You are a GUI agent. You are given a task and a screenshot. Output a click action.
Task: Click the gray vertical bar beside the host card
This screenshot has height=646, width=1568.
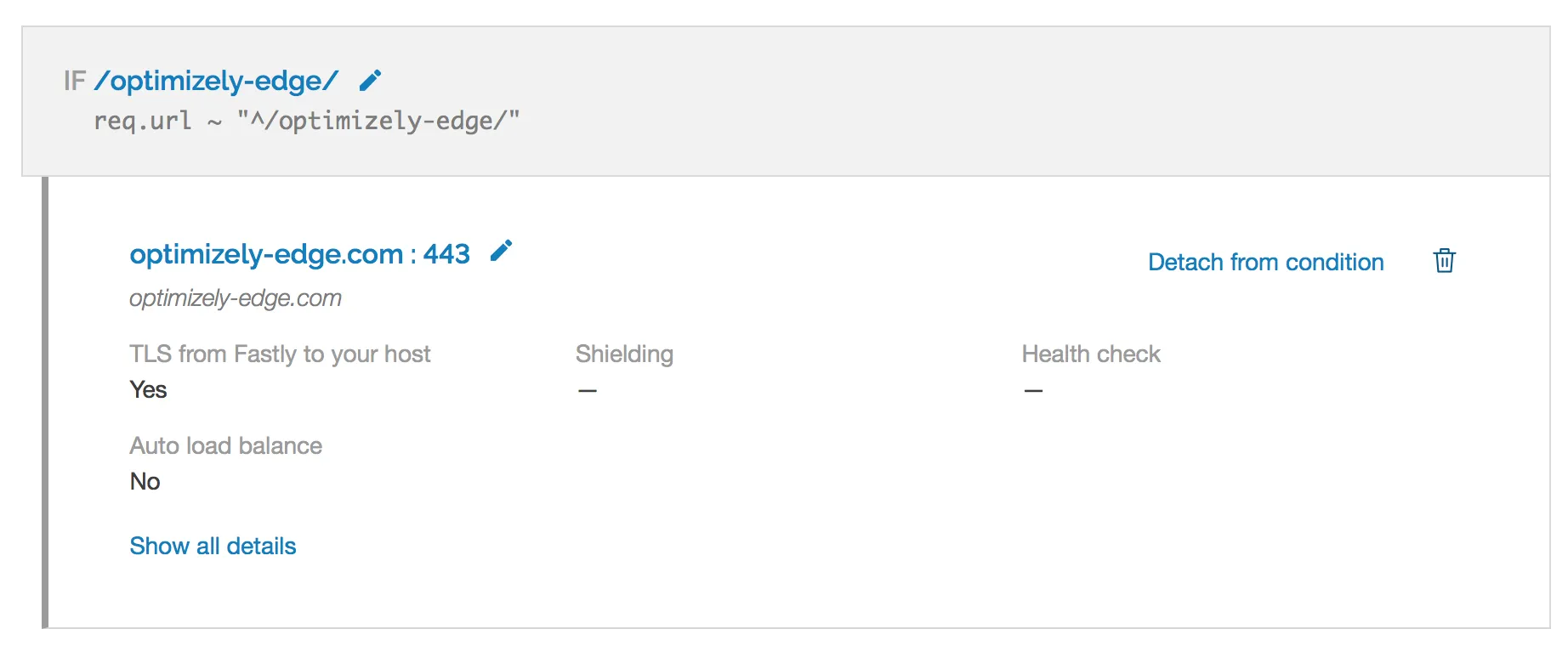[45, 402]
